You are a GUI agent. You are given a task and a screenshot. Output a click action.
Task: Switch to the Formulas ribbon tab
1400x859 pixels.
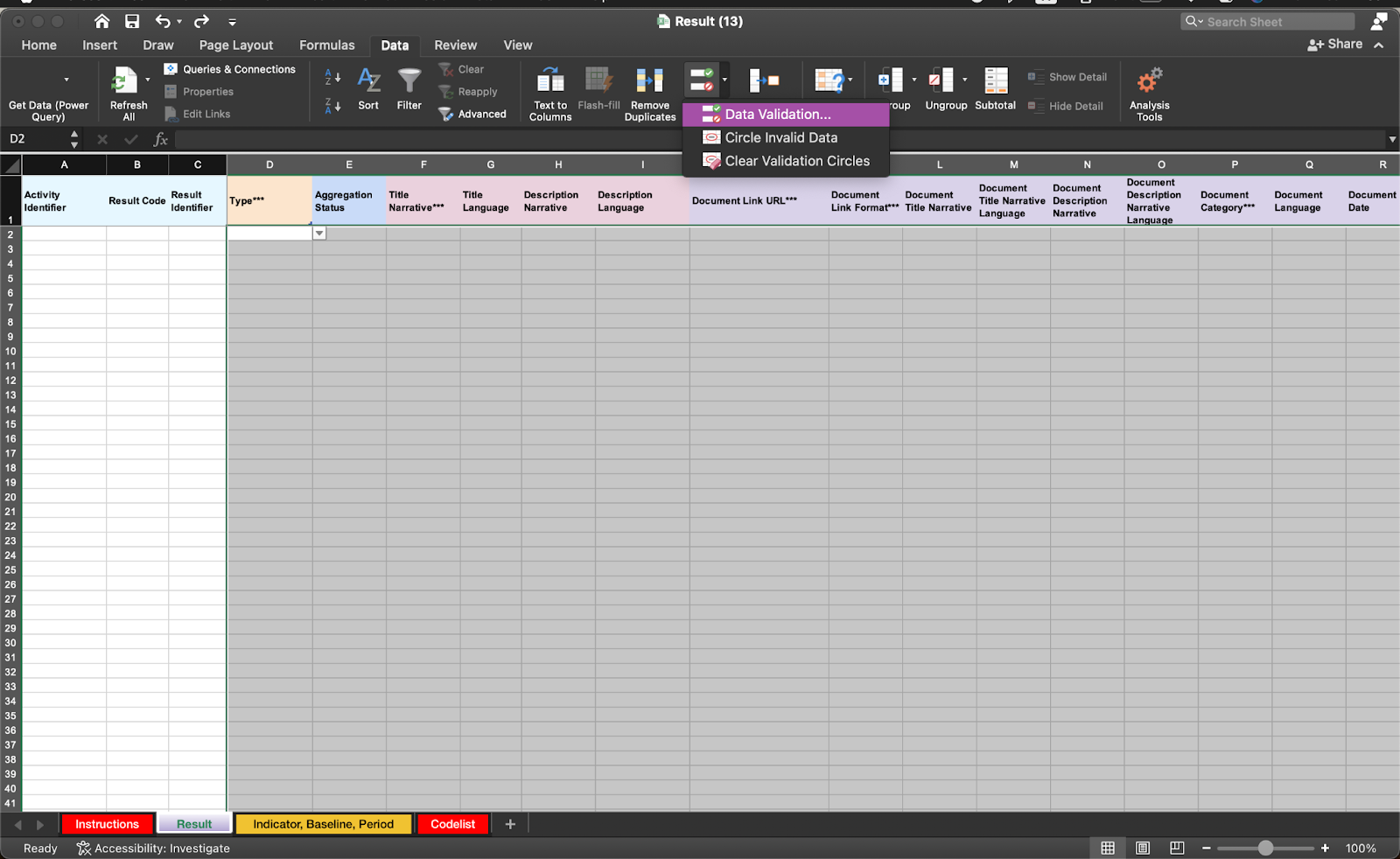(326, 45)
